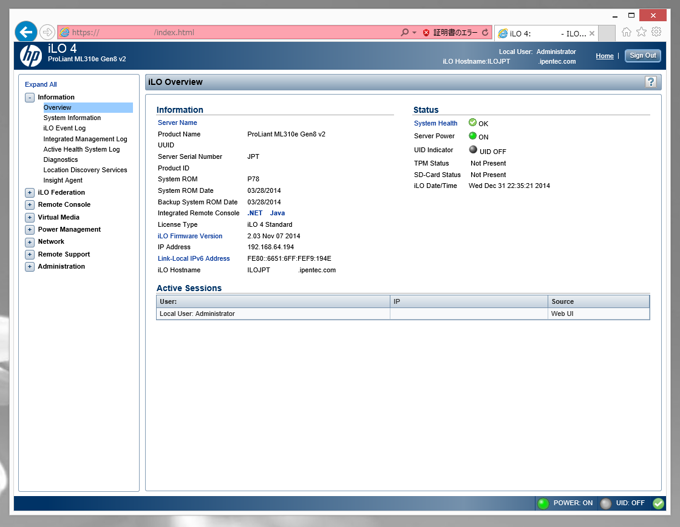Screen dimensions: 680x527
Task: Expand the Virtual Media node
Action: pyautogui.click(x=29, y=217)
